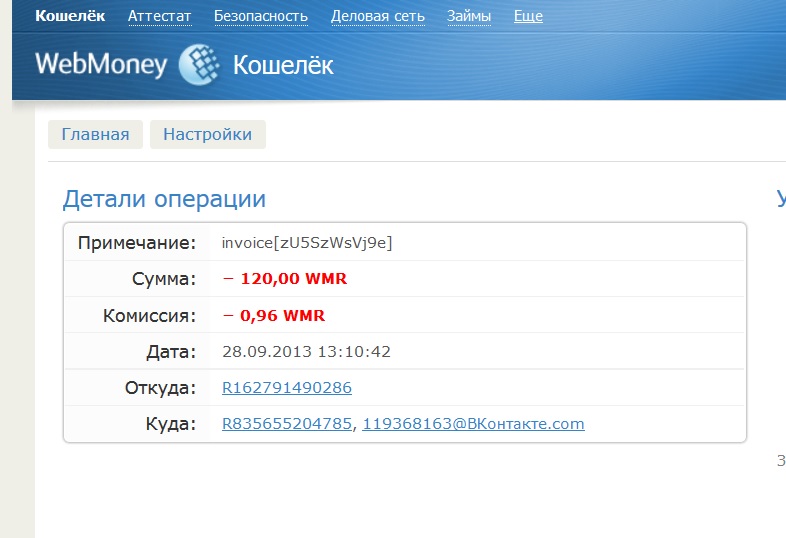Open the Аттестат menu item
Viewport: 786px width, 538px height.
pos(159,17)
